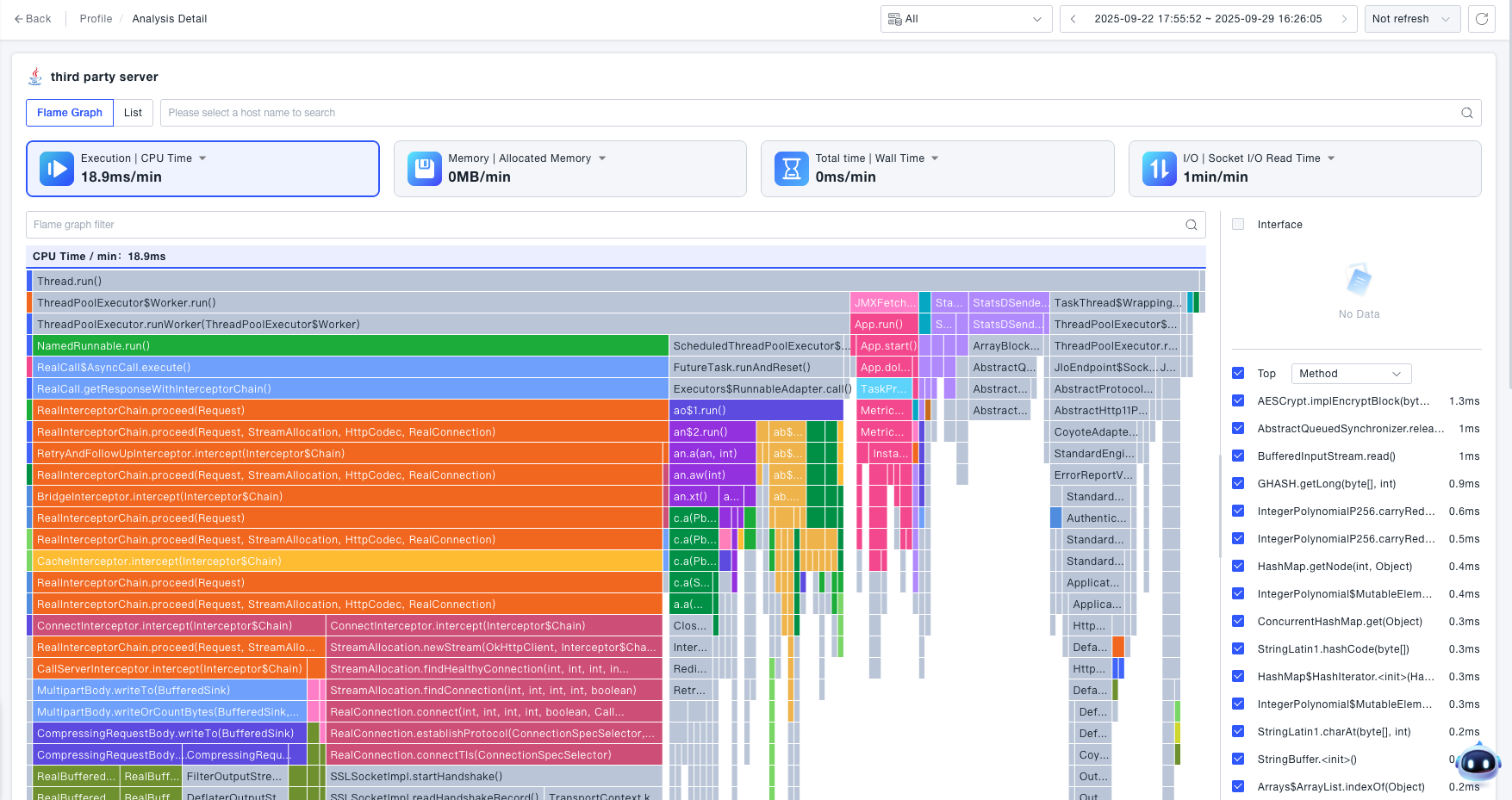Go Back to previous page
The height and width of the screenshot is (800, 1512).
point(33,19)
